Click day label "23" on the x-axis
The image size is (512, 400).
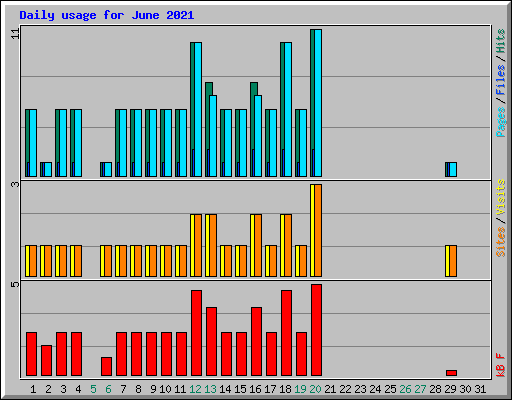[360, 389]
